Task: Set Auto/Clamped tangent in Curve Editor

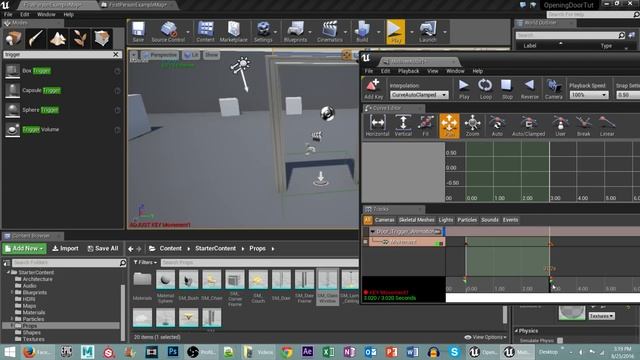Action: tap(528, 125)
